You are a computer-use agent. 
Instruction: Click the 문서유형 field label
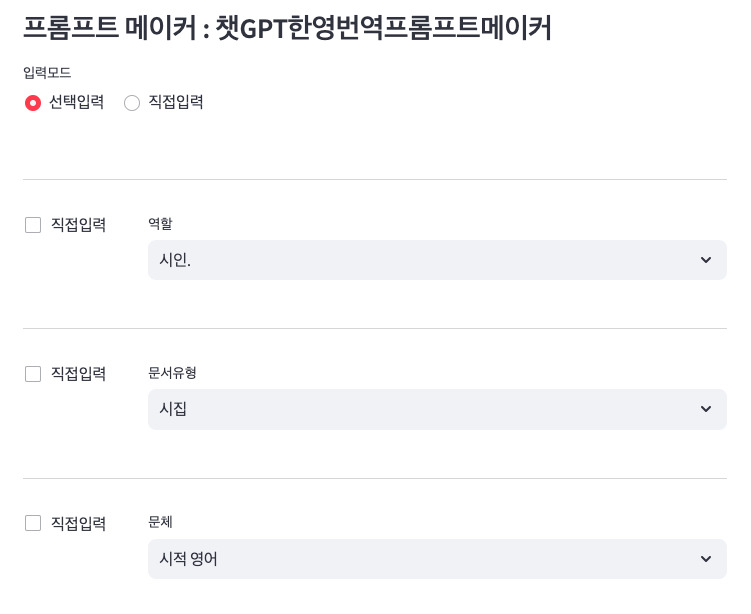(x=172, y=372)
